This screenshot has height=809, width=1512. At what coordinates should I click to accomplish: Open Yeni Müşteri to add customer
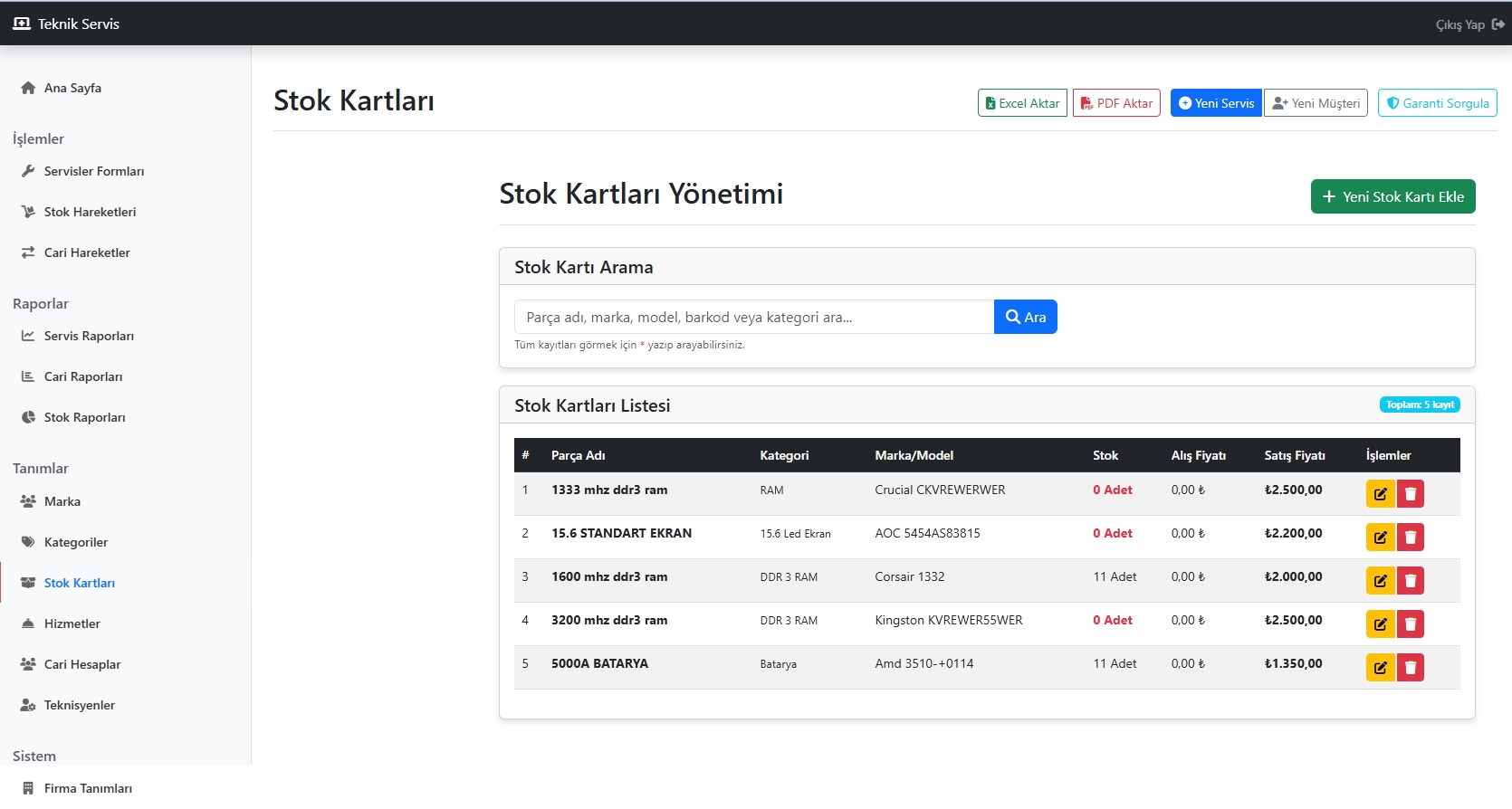[1316, 103]
